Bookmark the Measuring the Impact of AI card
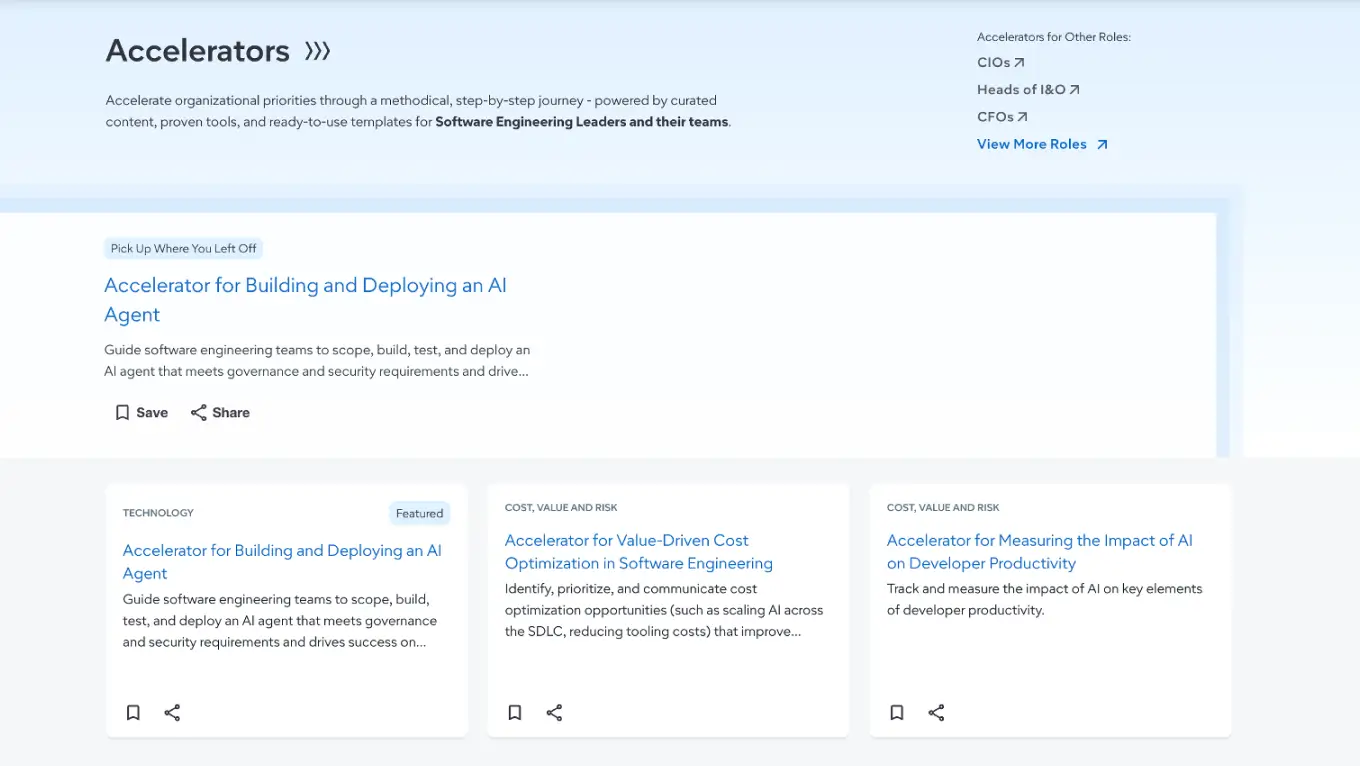The width and height of the screenshot is (1360, 766). pyautogui.click(x=897, y=712)
